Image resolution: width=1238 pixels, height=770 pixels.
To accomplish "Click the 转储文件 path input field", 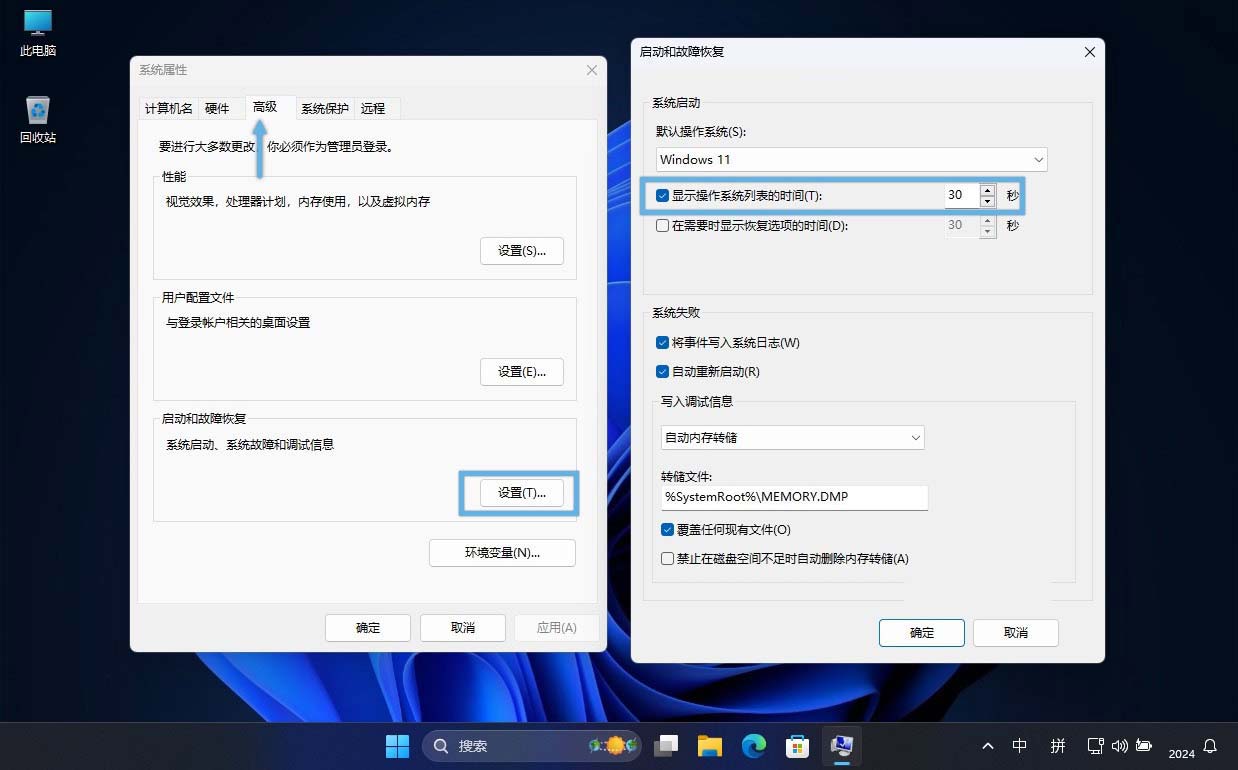I will (x=794, y=497).
